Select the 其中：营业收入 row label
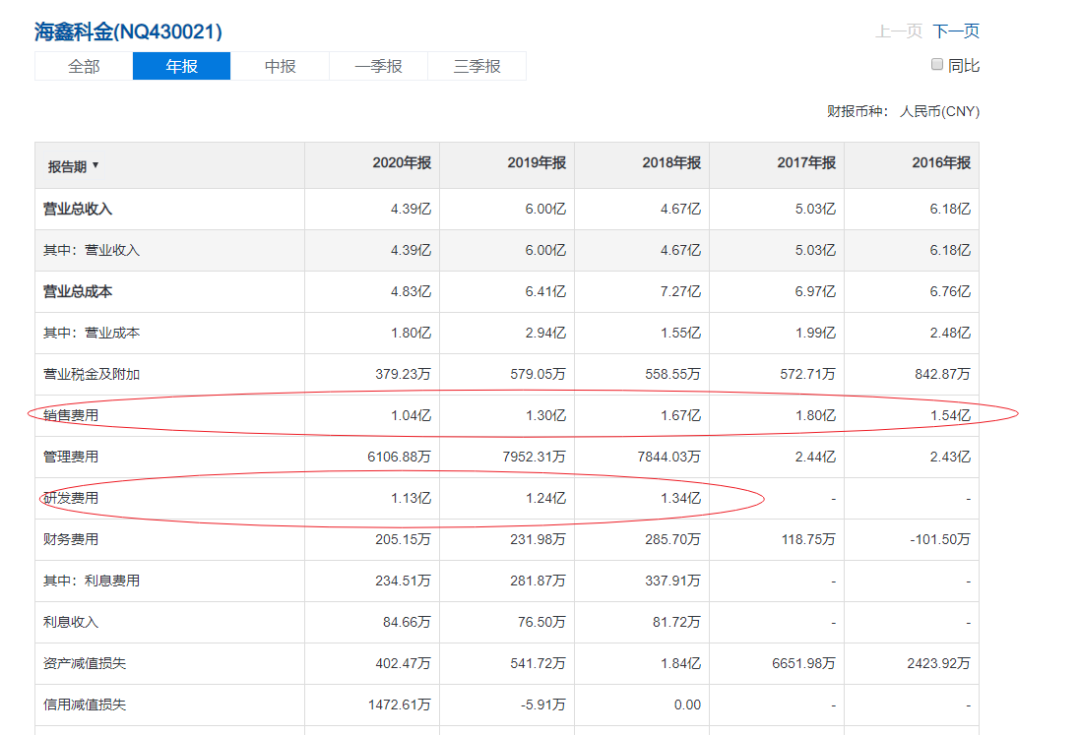Viewport: 1080px width, 735px height. 92,251
